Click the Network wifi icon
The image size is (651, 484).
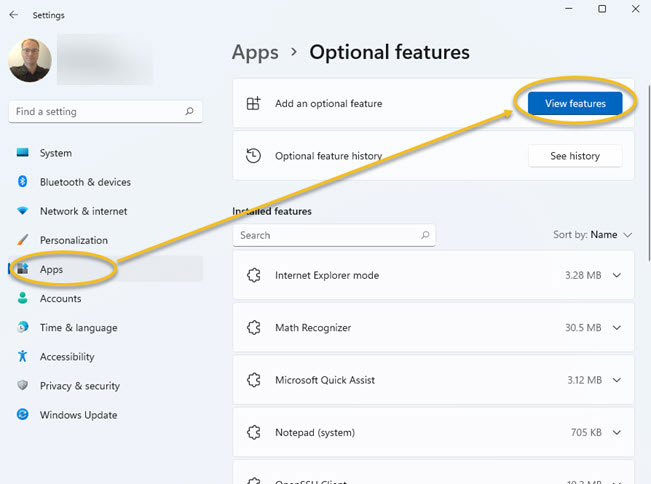coord(23,211)
